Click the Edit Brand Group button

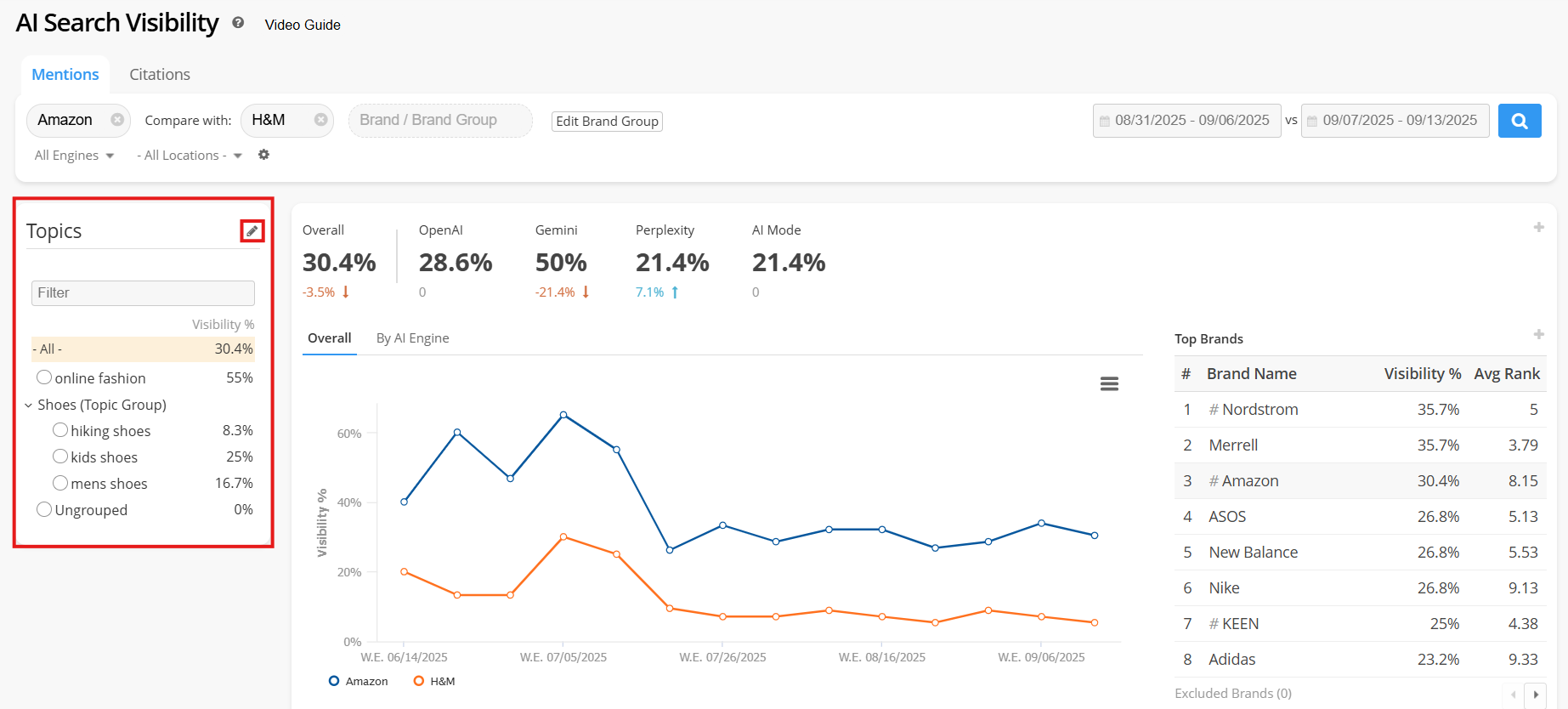[x=607, y=122]
